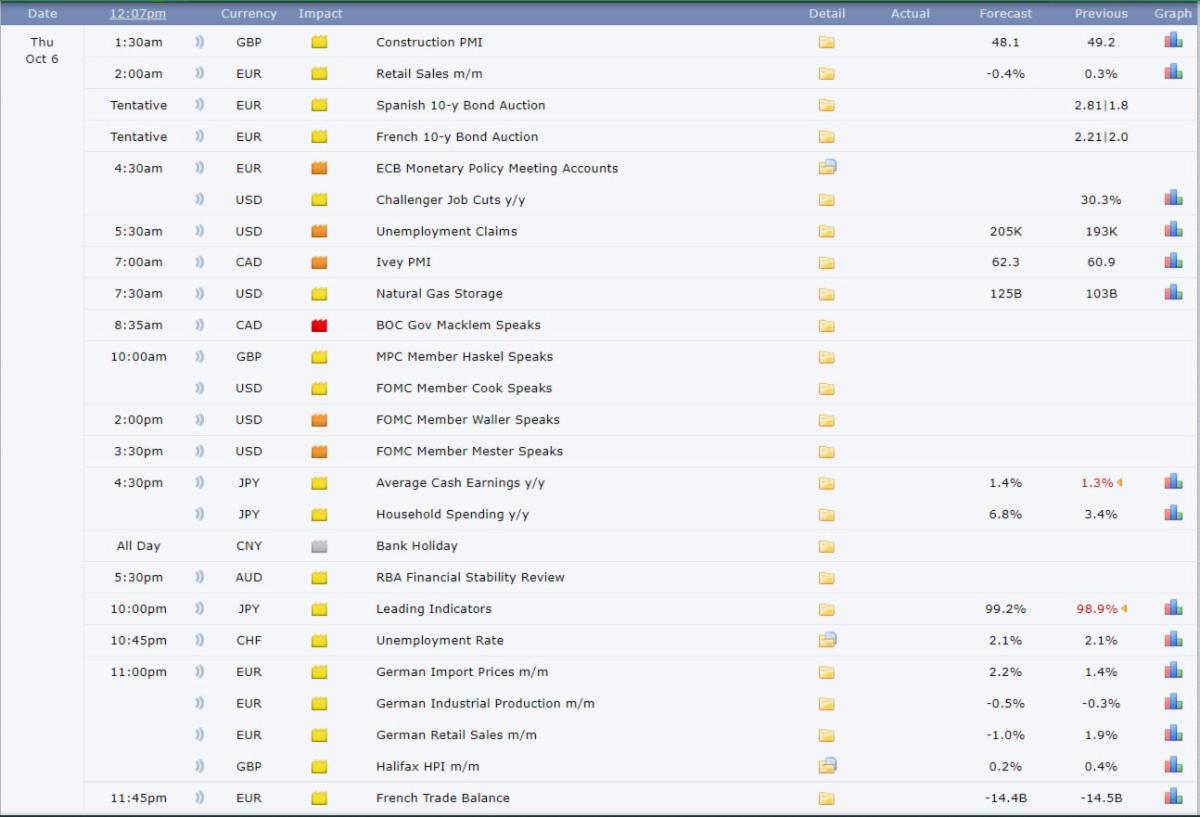Open detail folder for BOC Gov Macklem Speaks
Viewport: 1200px width, 817px height.
point(826,325)
